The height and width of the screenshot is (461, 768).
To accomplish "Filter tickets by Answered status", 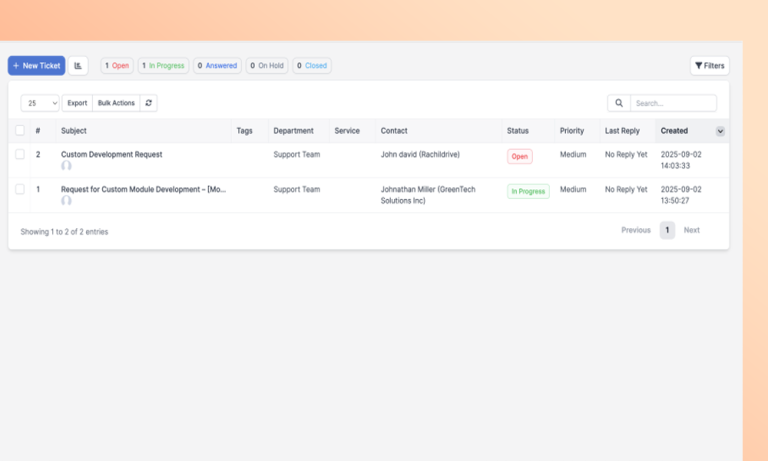I will [217, 66].
